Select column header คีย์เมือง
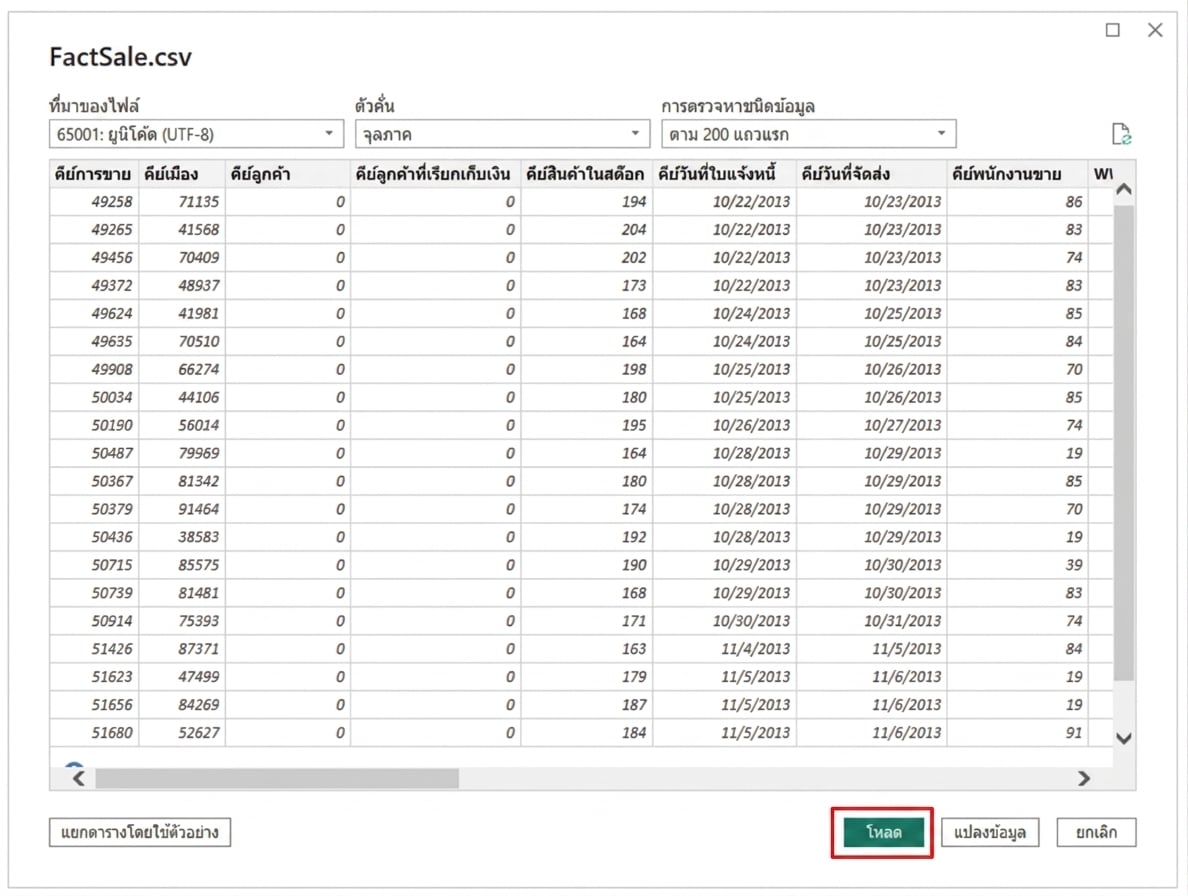The image size is (1188, 896). coord(182,173)
